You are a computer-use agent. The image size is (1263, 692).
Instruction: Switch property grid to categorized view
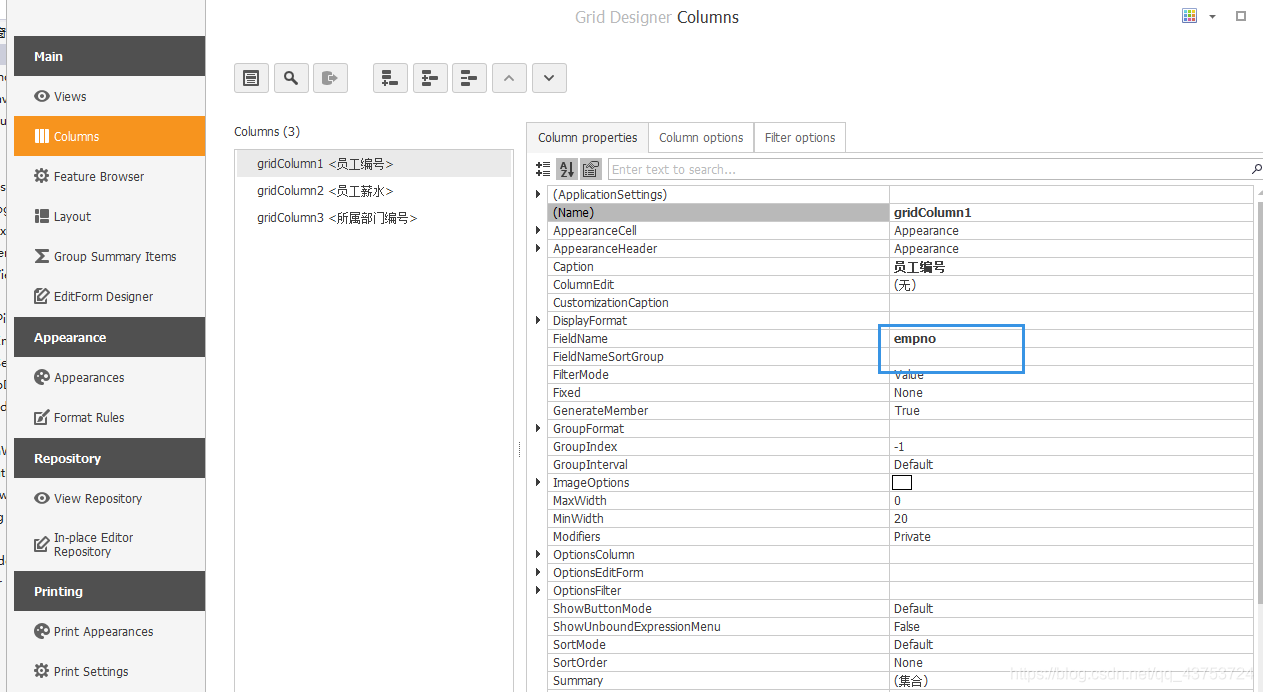point(544,169)
